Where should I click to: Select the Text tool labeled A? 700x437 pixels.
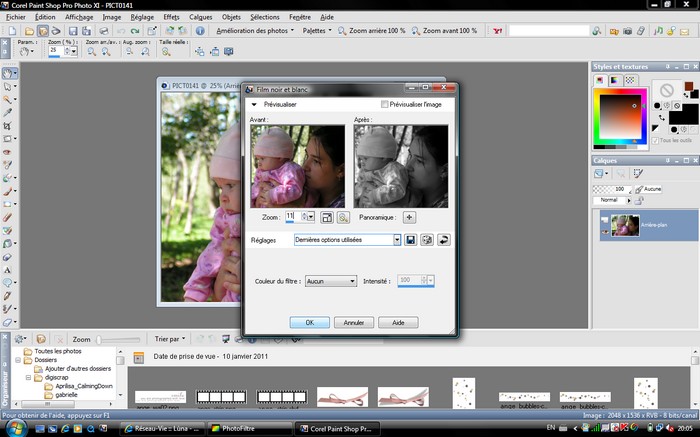coord(7,270)
